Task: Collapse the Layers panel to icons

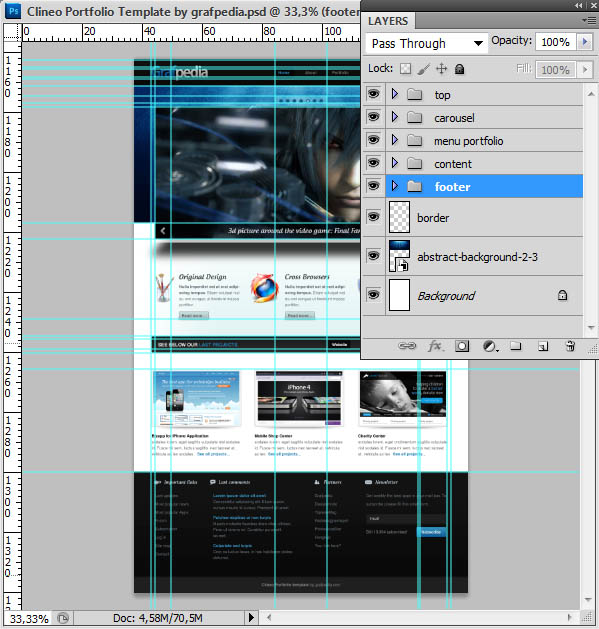Action: pyautogui.click(x=579, y=5)
